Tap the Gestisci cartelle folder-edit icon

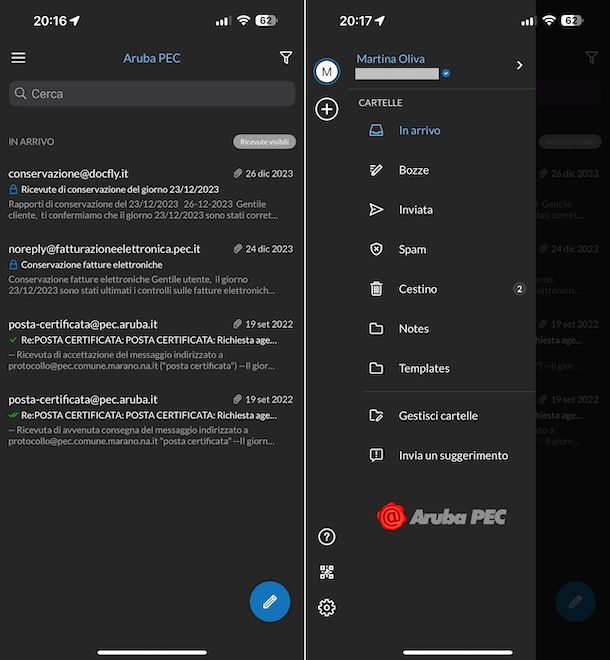coord(376,416)
